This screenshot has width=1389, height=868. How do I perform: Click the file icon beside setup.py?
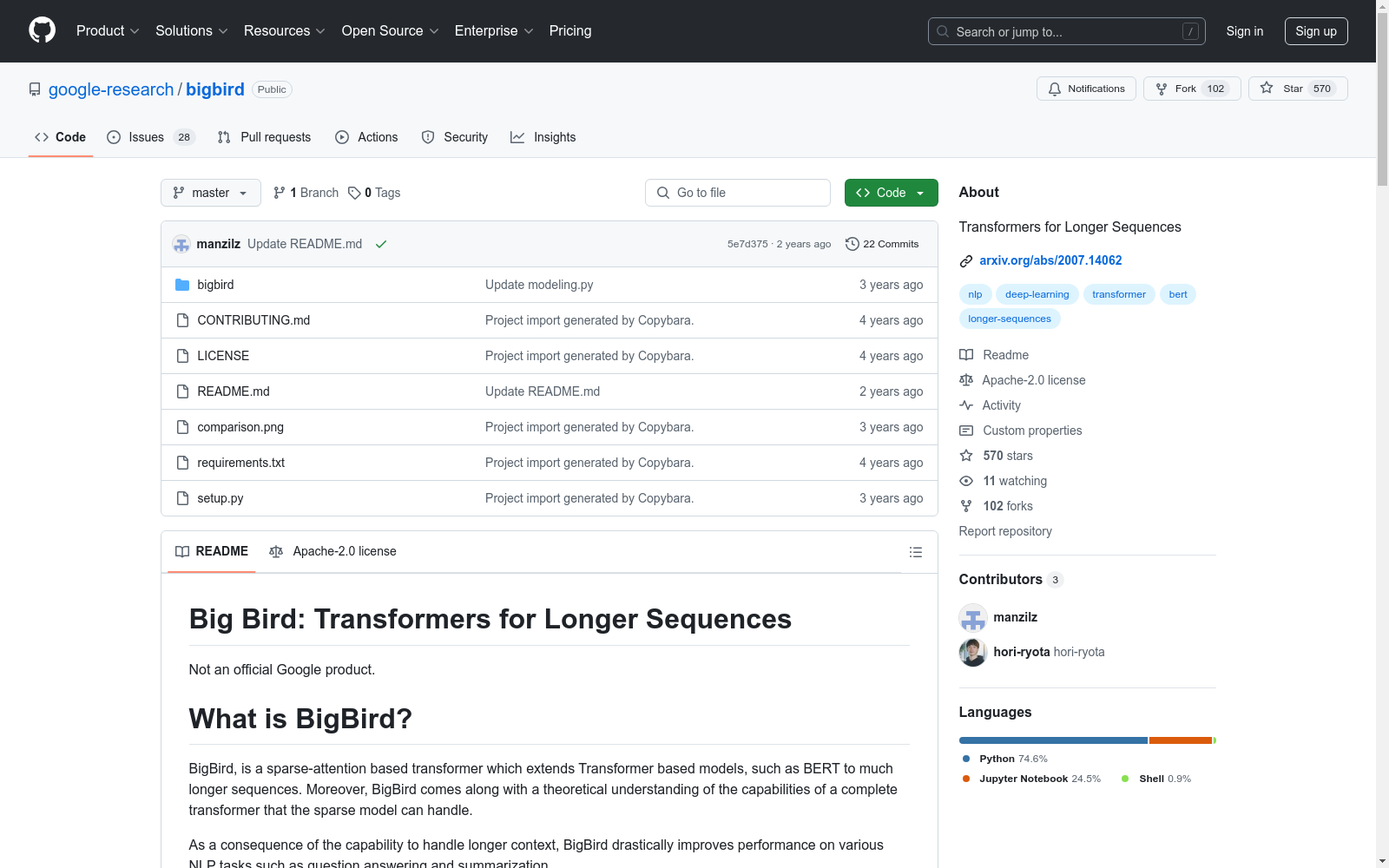coord(182,498)
